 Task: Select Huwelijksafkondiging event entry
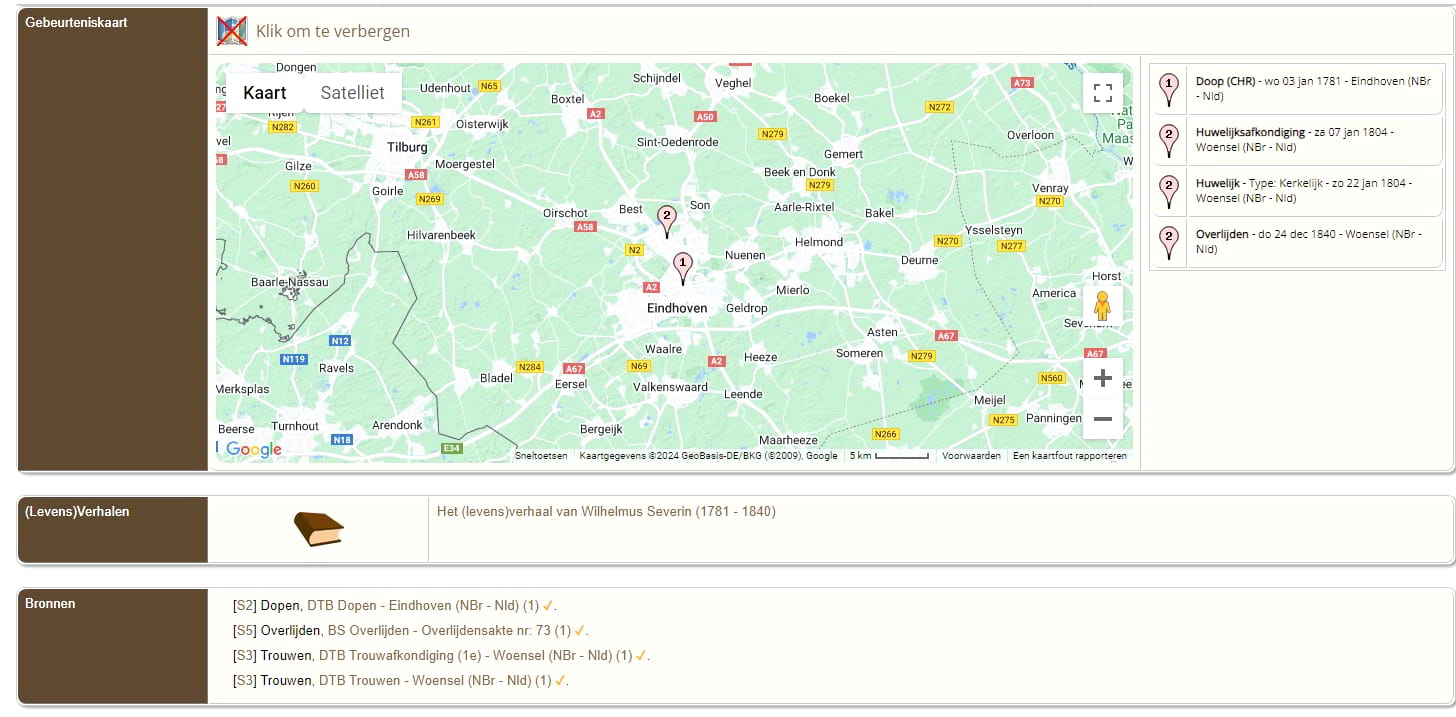click(x=1297, y=139)
